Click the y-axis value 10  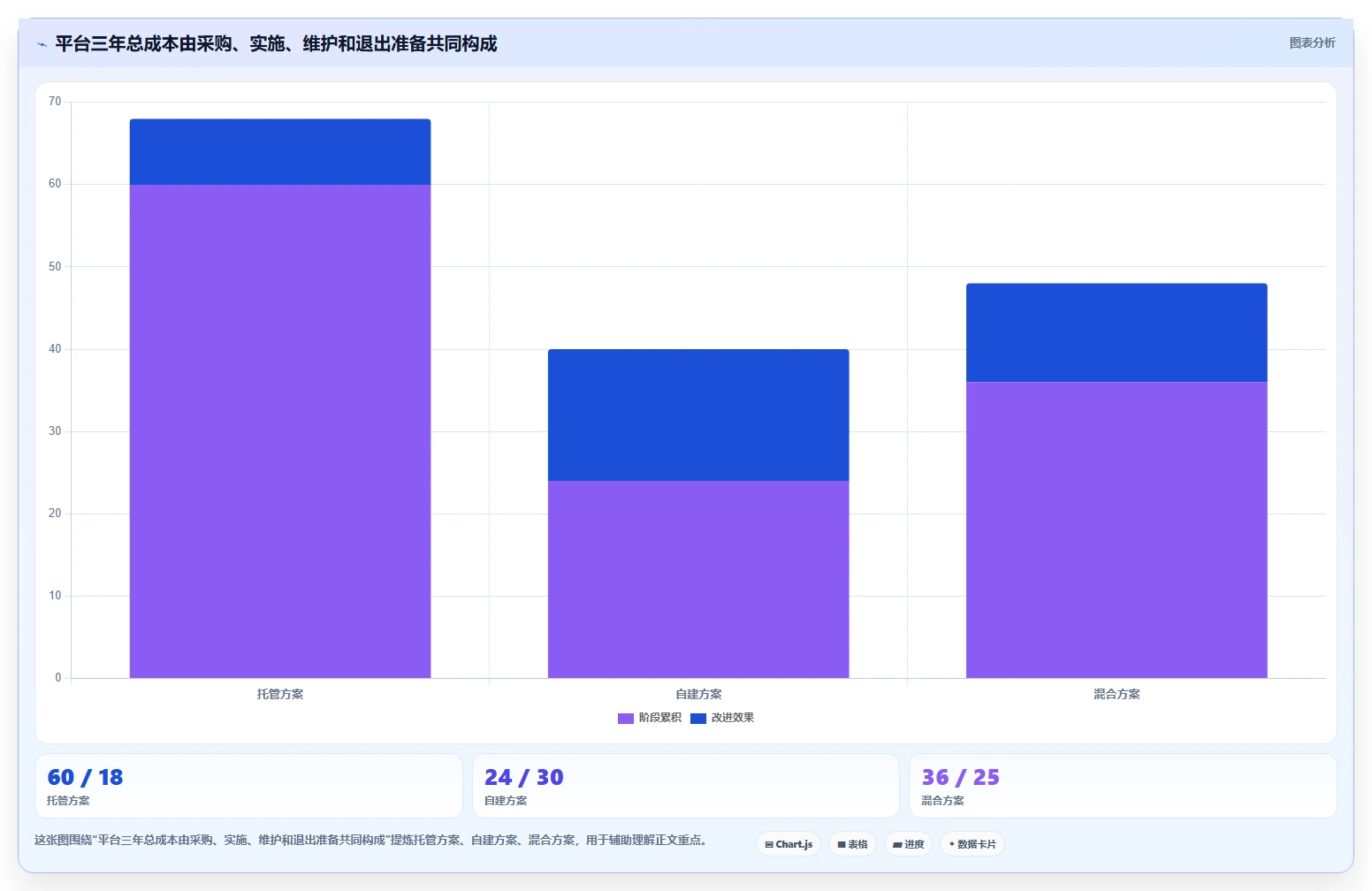(x=55, y=596)
